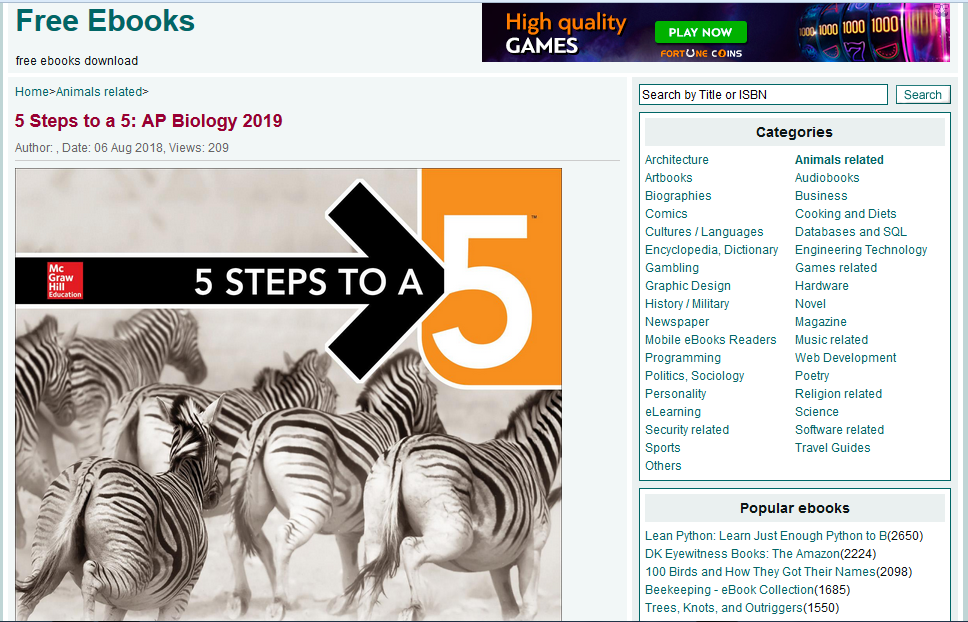Open the Politics, Sociology category

click(x=695, y=375)
